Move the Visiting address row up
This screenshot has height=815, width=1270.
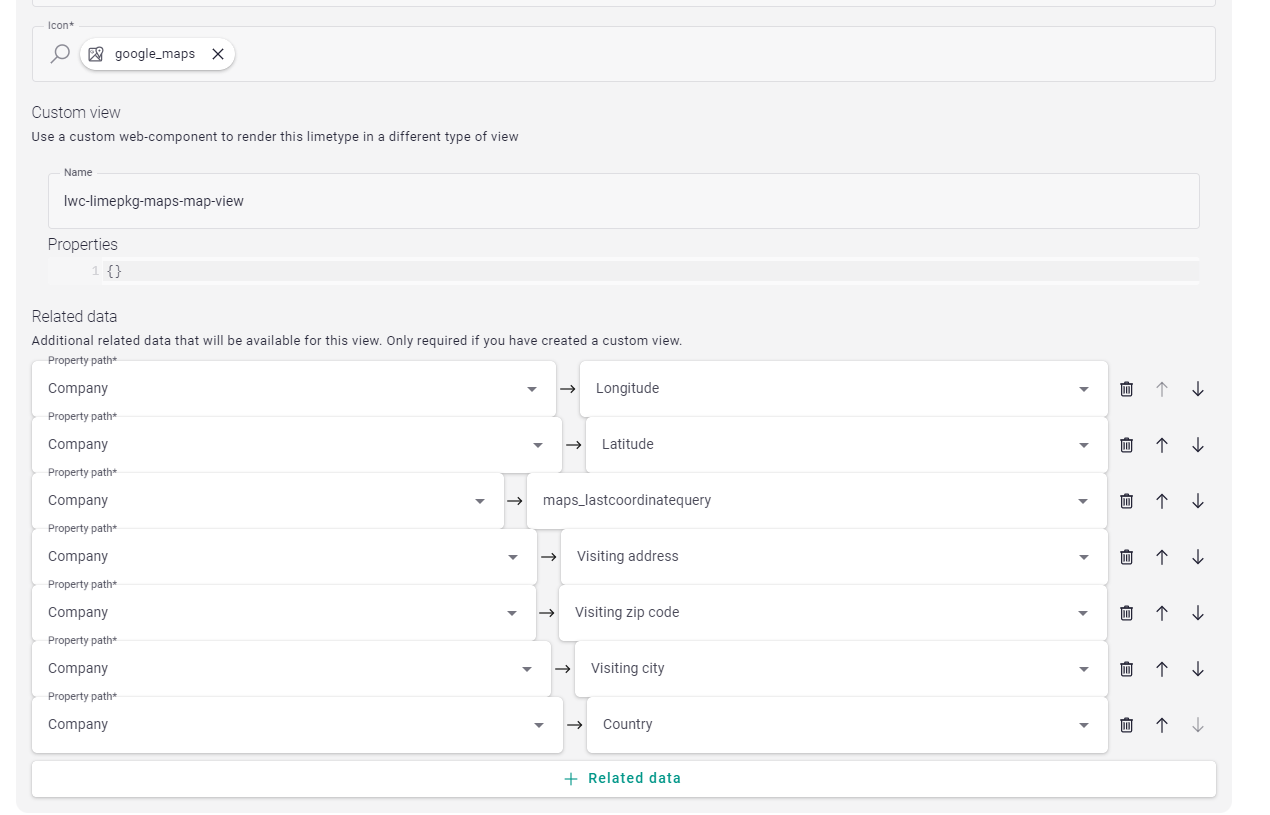pos(1162,557)
